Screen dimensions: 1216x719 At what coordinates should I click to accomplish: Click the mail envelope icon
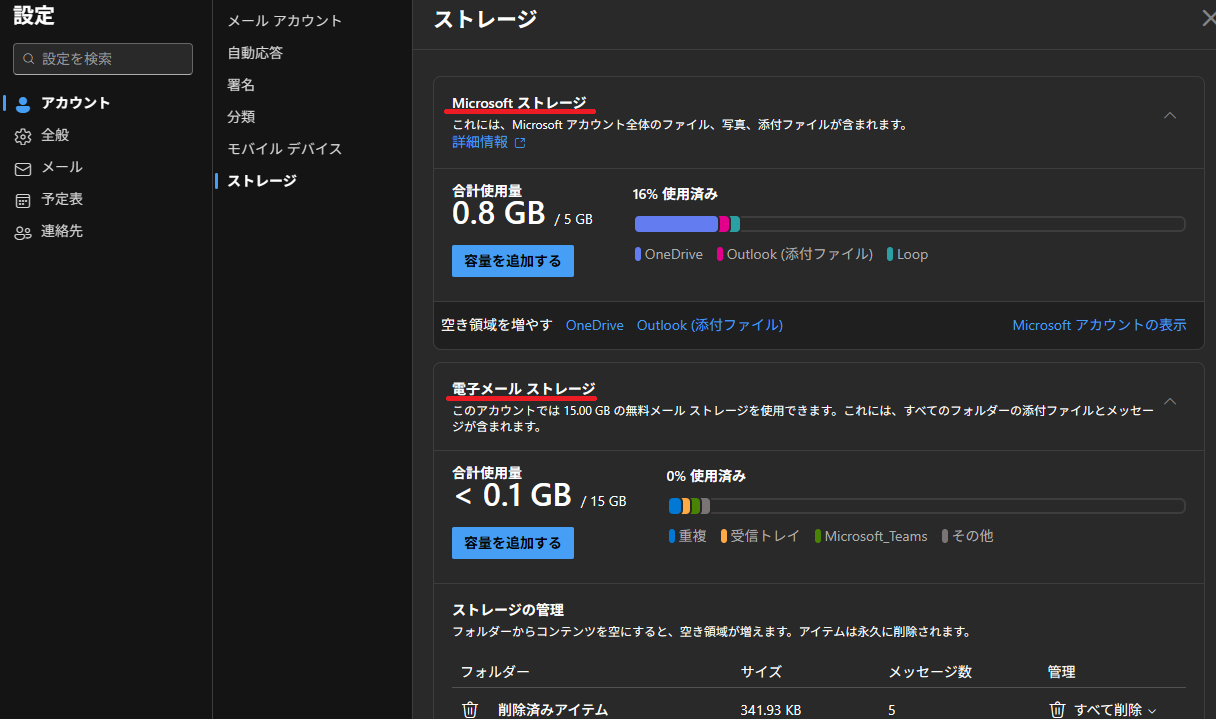point(23,168)
